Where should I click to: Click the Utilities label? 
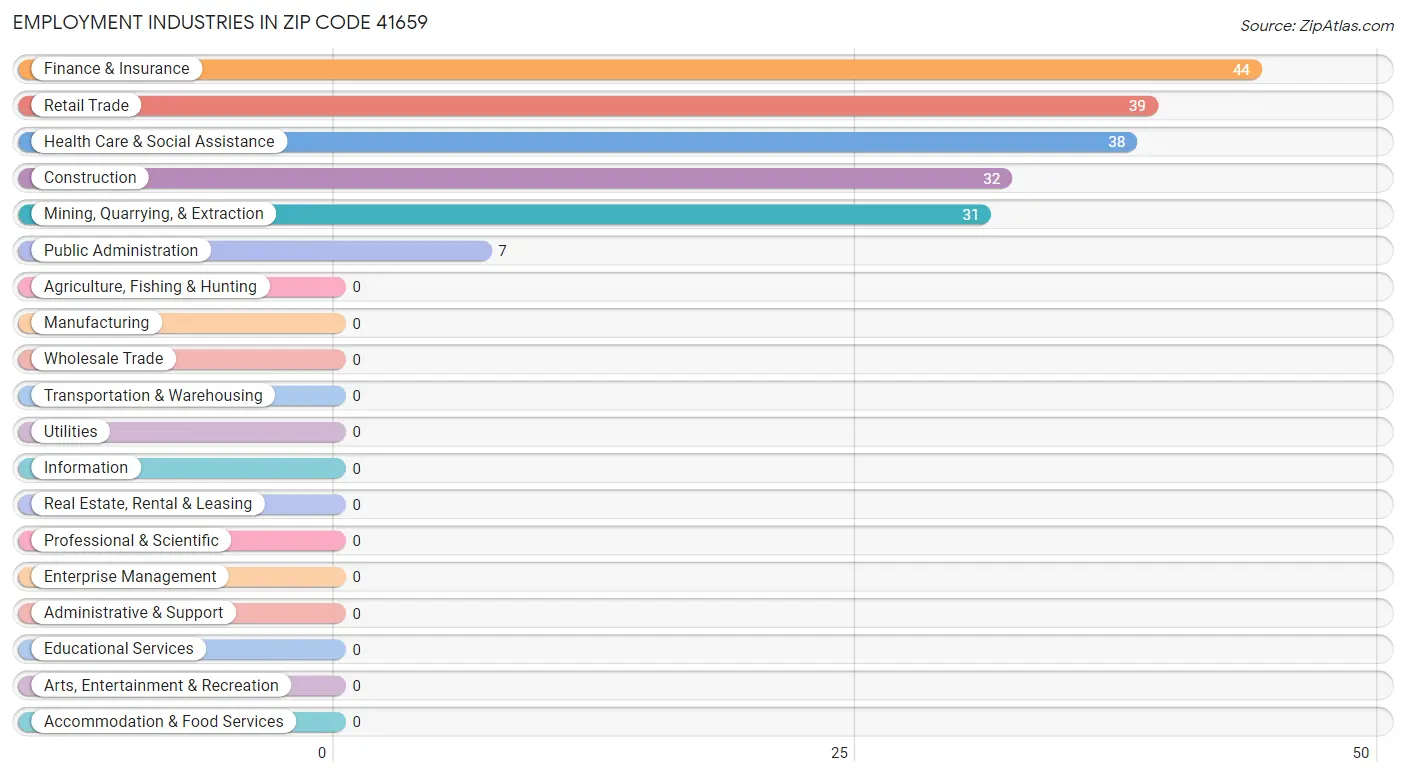[71, 432]
